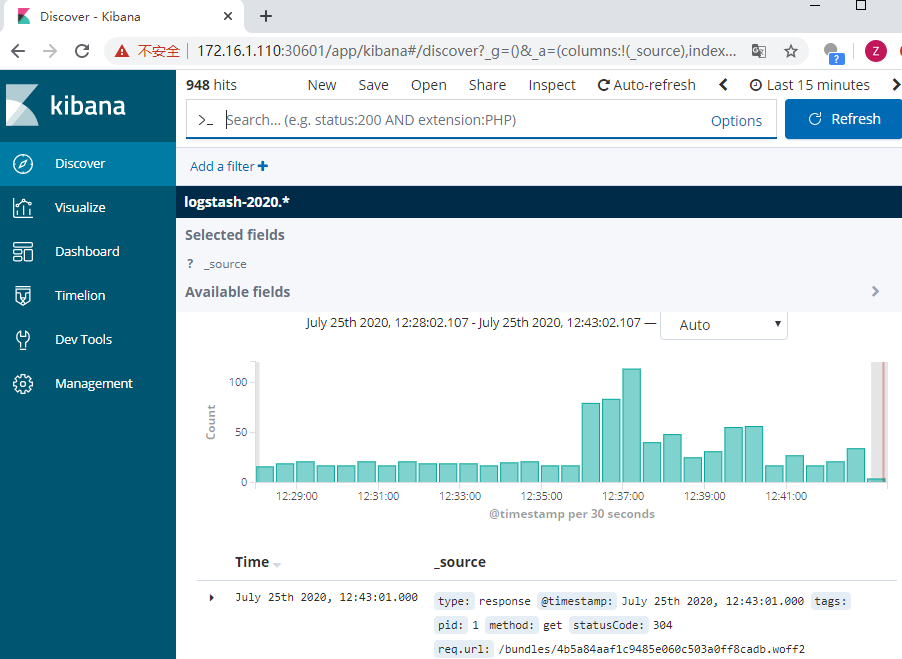Go forward with browser forward arrow
The image size is (902, 659).
coord(50,51)
